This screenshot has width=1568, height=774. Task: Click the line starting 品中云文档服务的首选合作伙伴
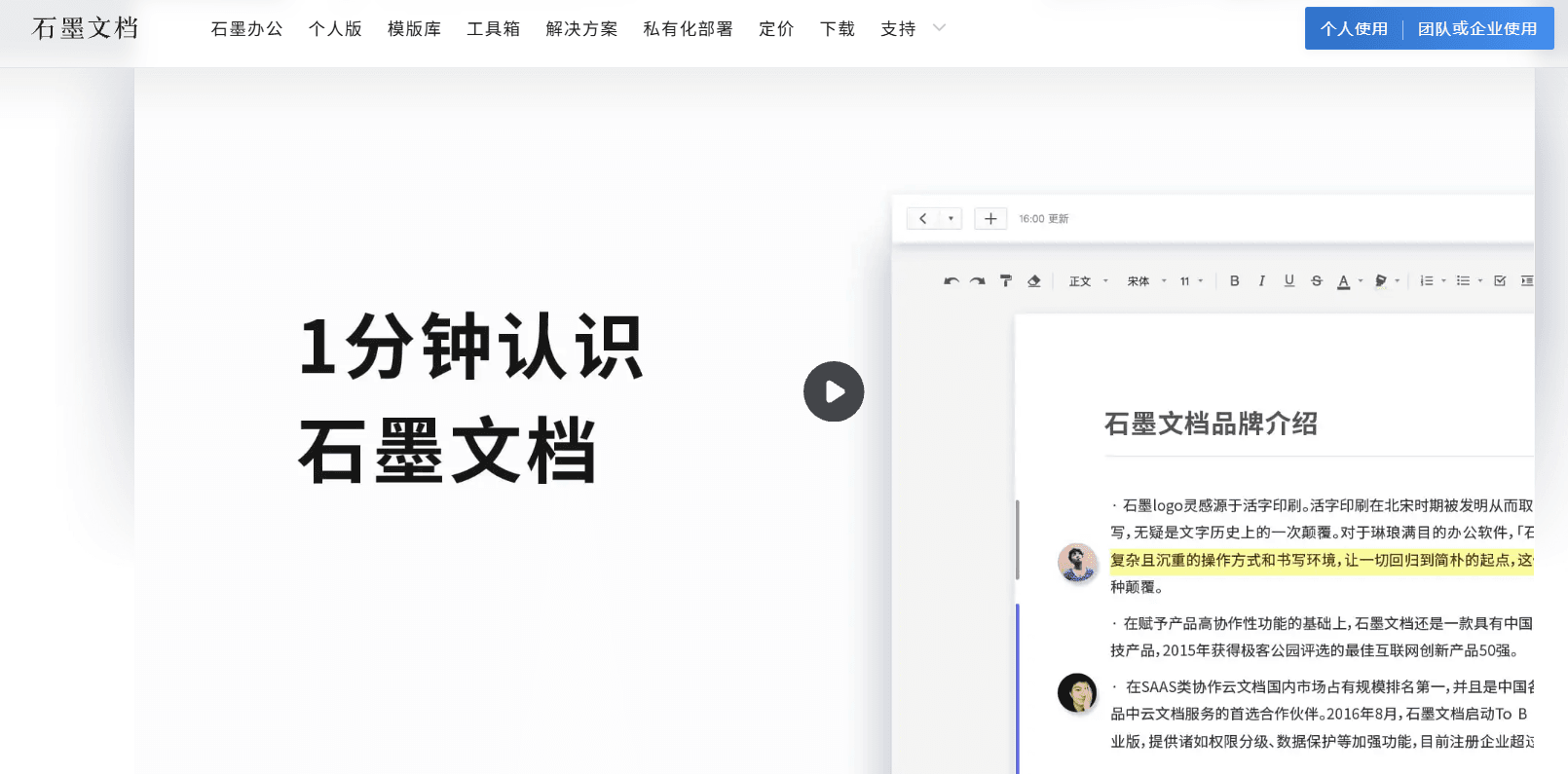1319,714
